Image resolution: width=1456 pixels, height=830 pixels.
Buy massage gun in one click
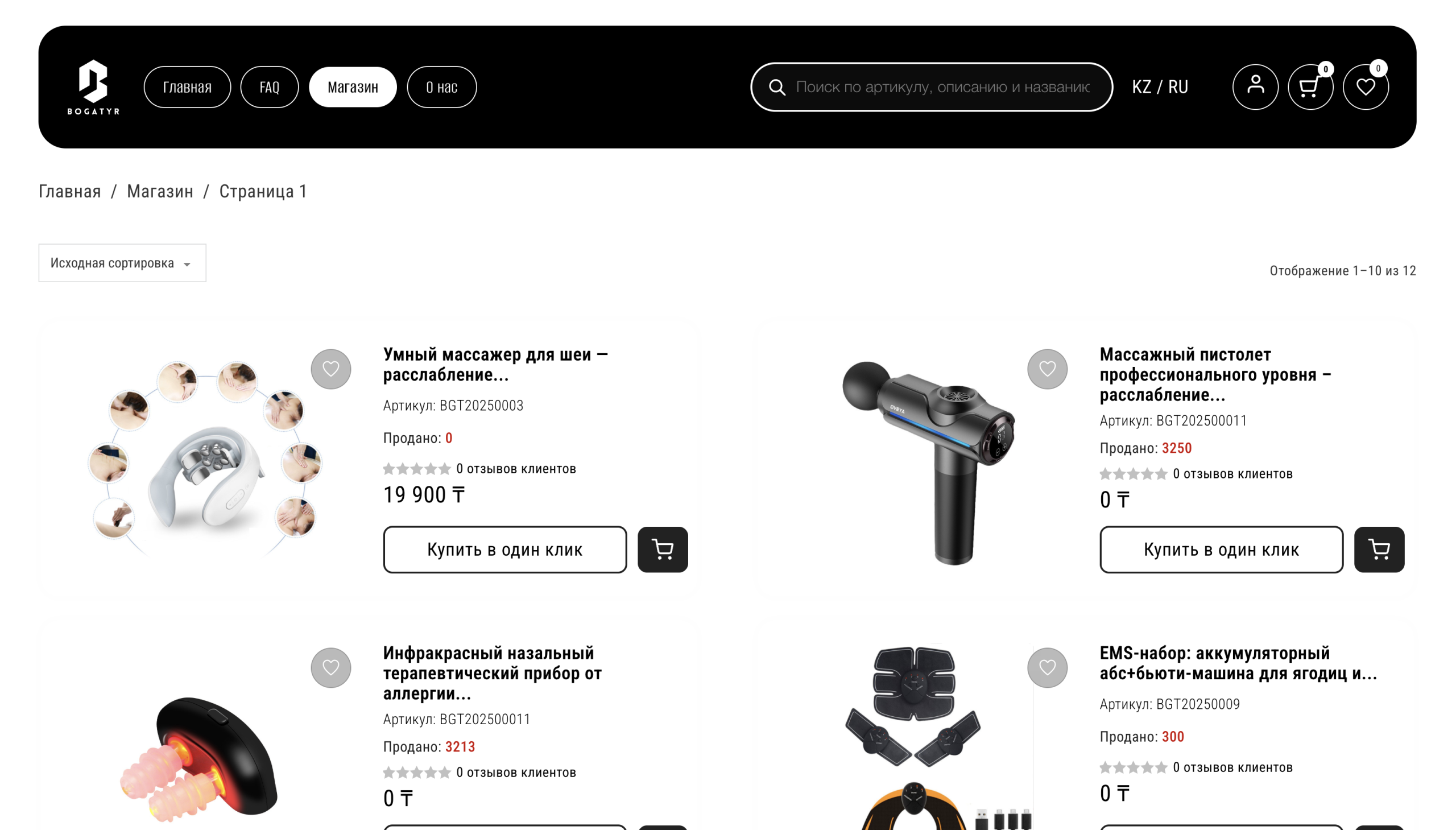tap(1221, 550)
